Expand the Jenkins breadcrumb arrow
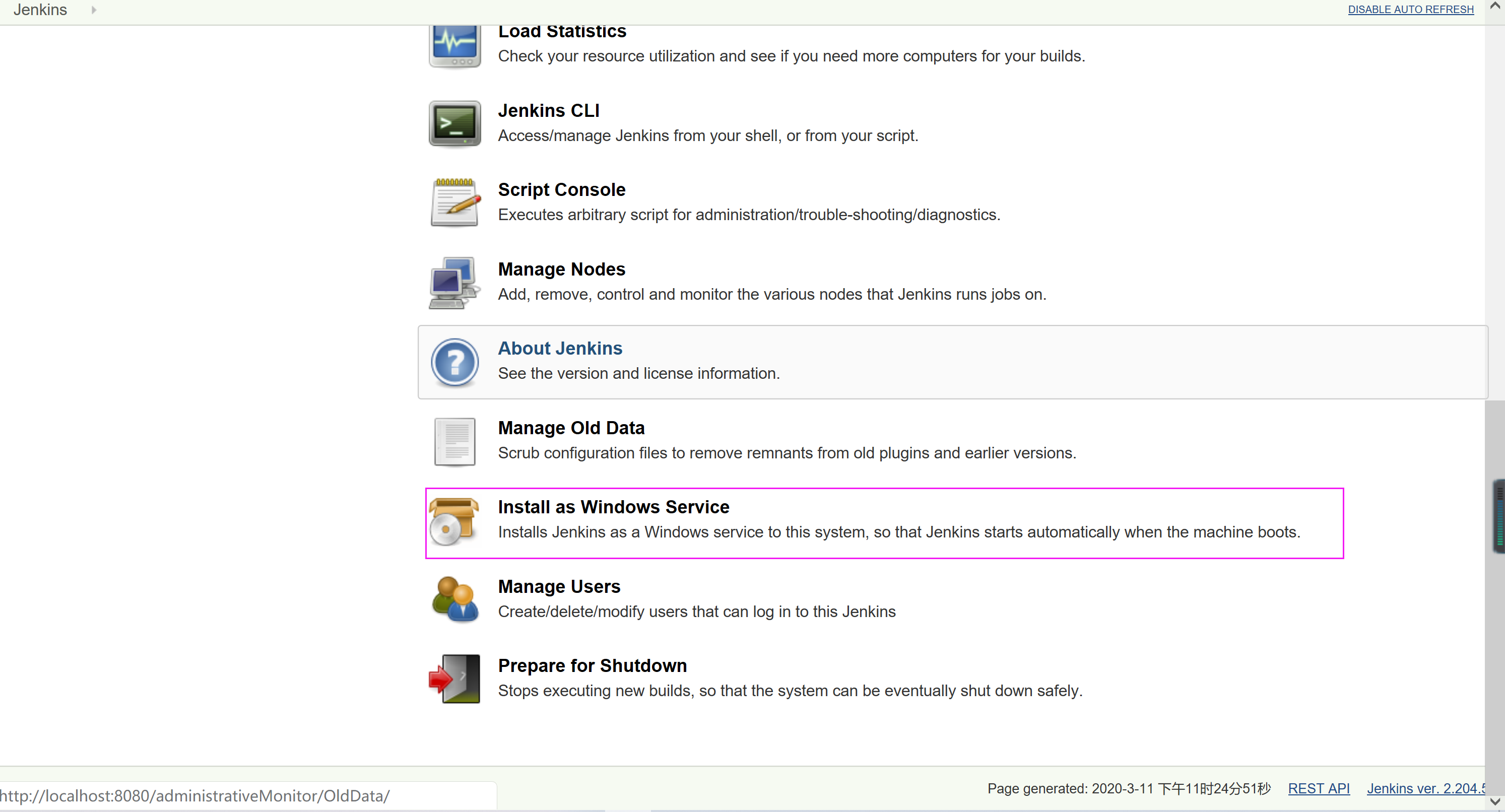This screenshot has height=812, width=1505. (x=94, y=10)
